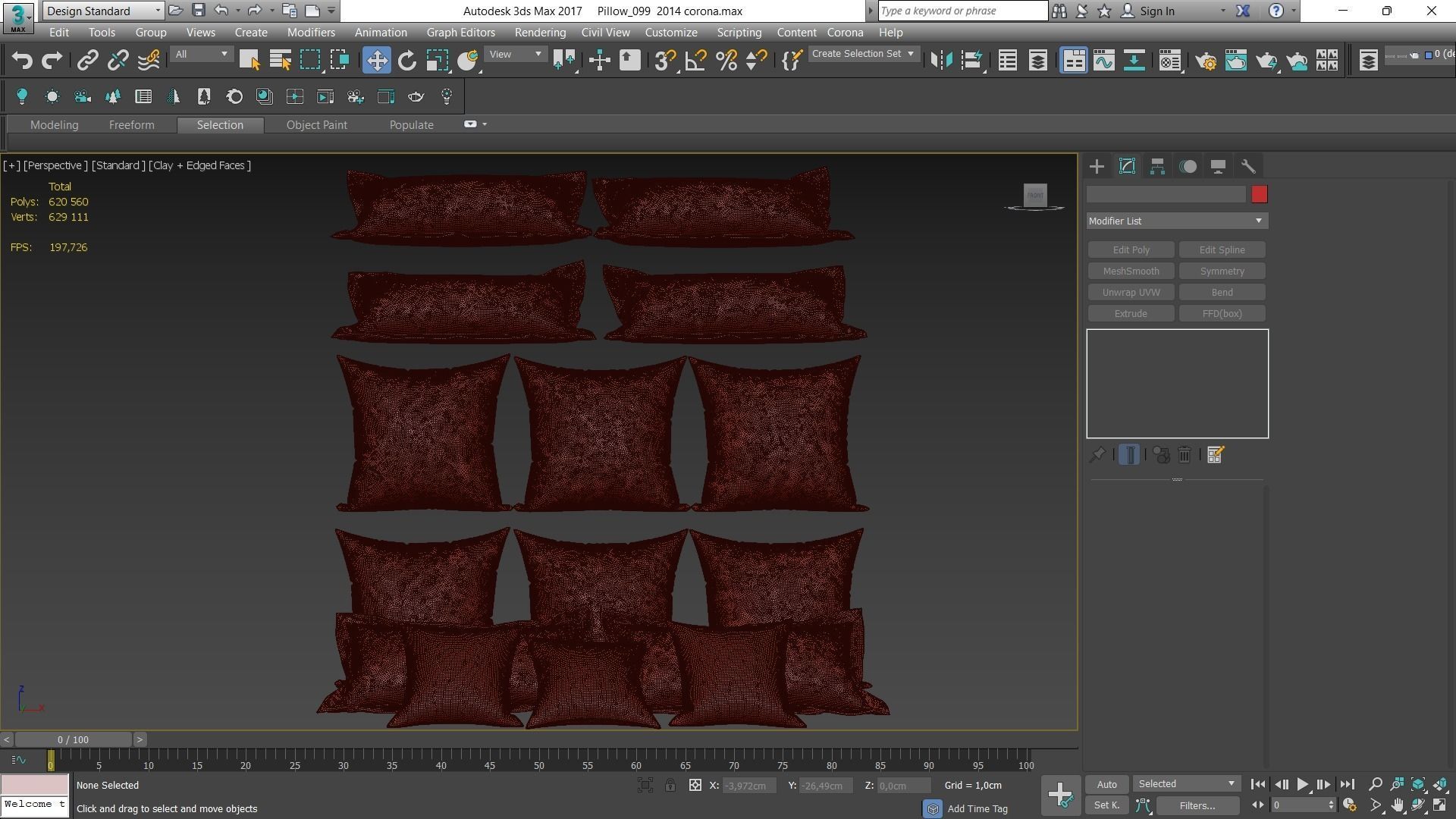Click the Pin Stack icon
This screenshot has width=1456, height=819.
[x=1097, y=455]
